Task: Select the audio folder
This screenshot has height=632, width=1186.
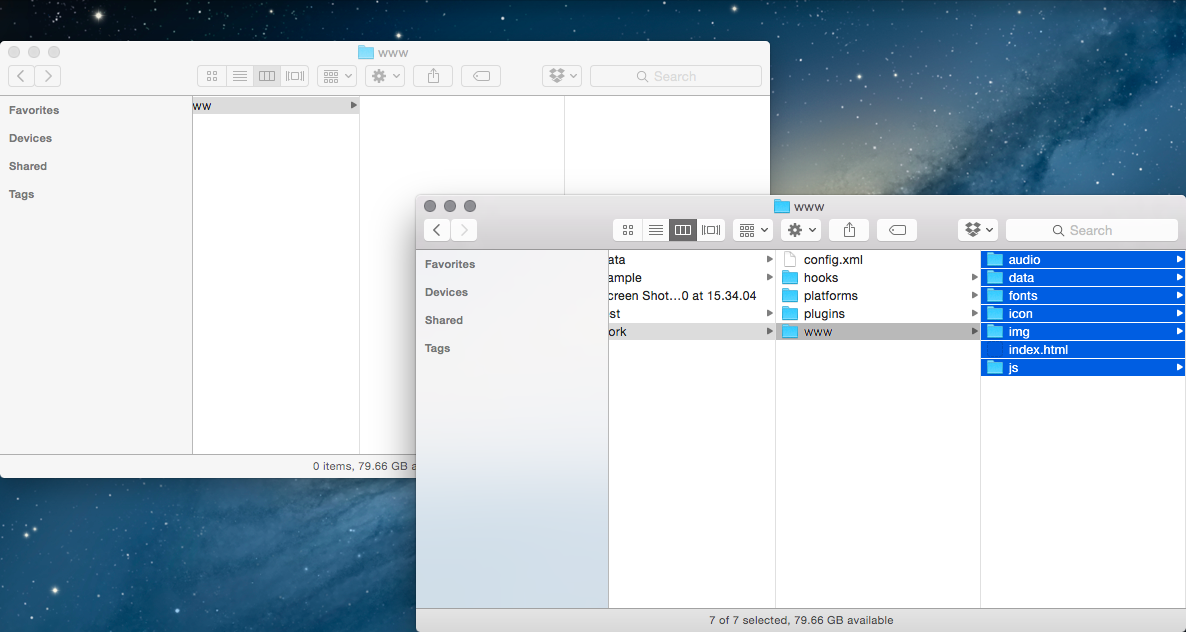Action: point(1083,259)
